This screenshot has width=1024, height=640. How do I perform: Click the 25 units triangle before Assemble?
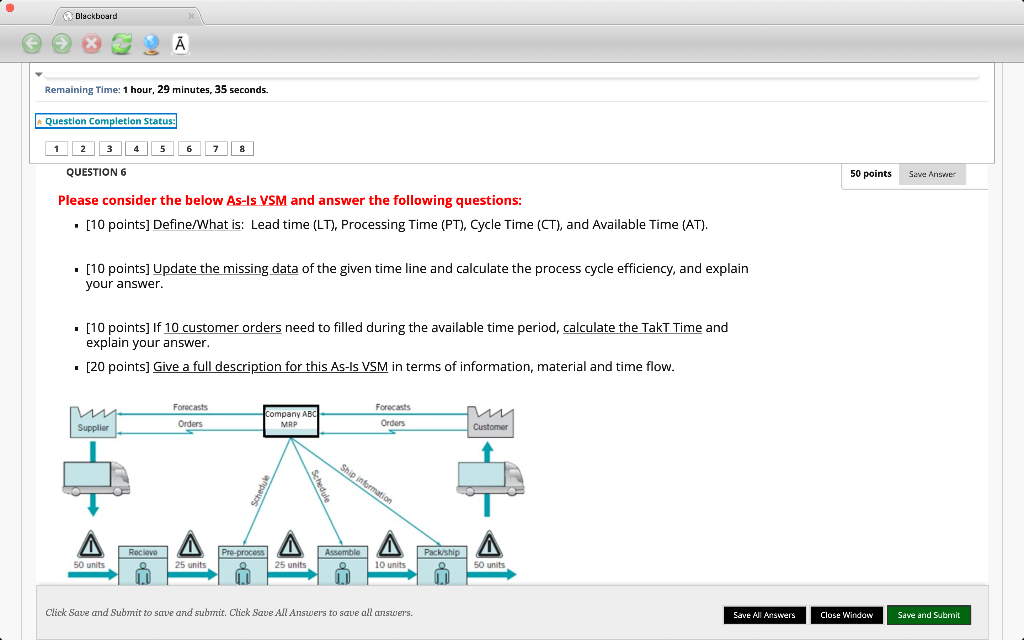point(290,545)
